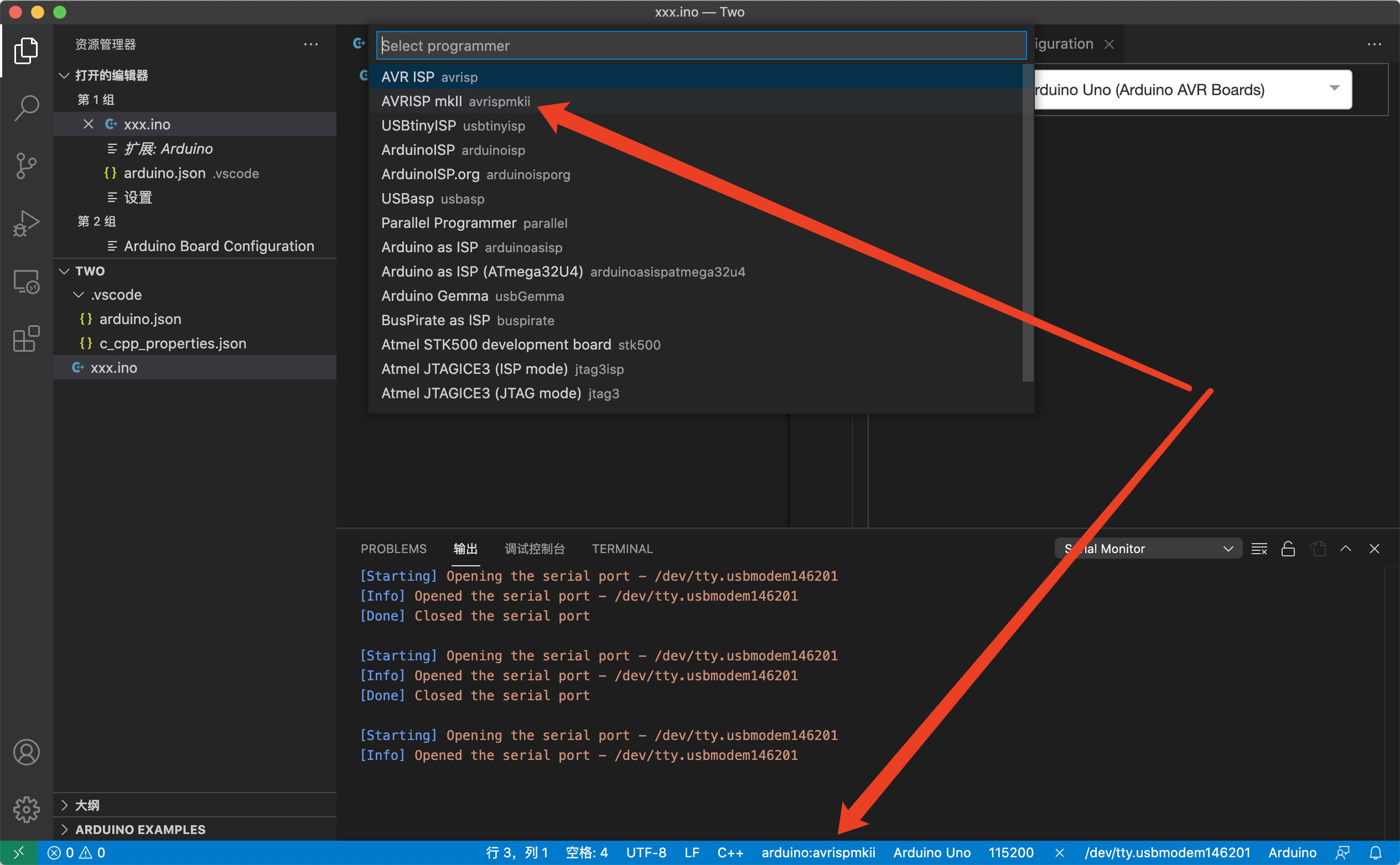This screenshot has height=865, width=1400.
Task: Clear the output panel contents
Action: click(1259, 549)
